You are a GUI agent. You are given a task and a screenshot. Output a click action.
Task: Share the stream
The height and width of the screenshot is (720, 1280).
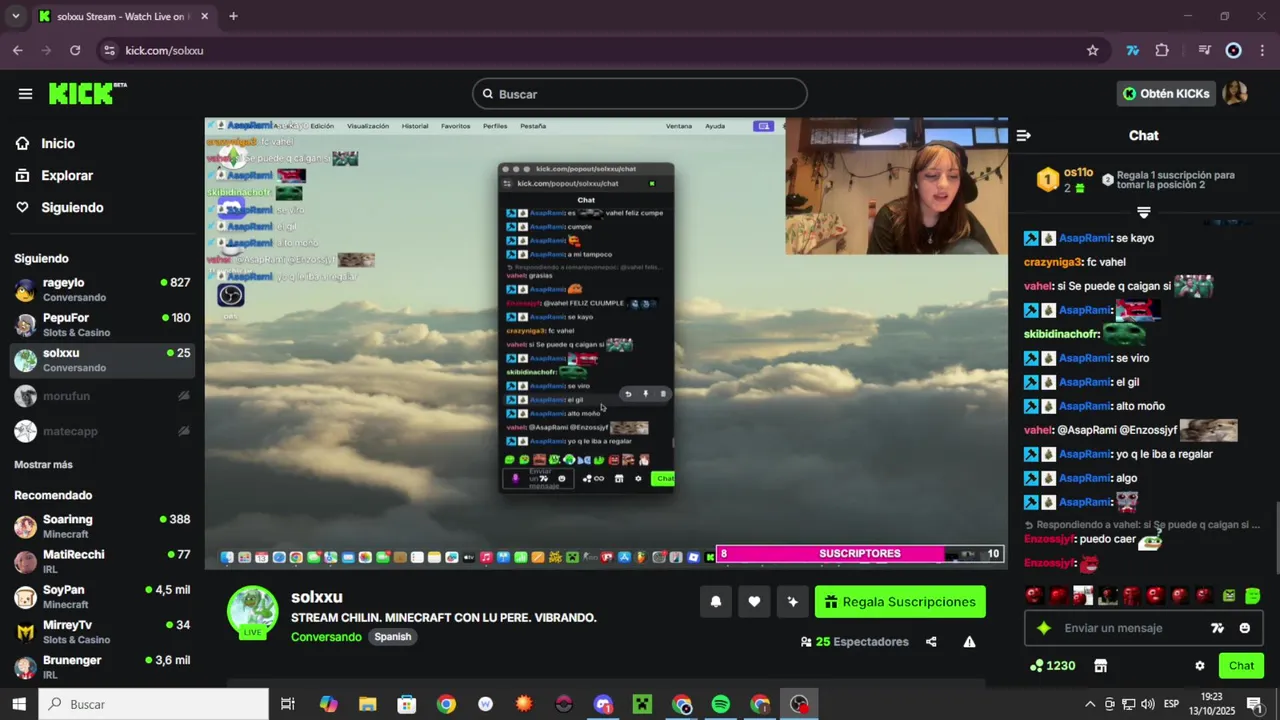click(x=931, y=642)
